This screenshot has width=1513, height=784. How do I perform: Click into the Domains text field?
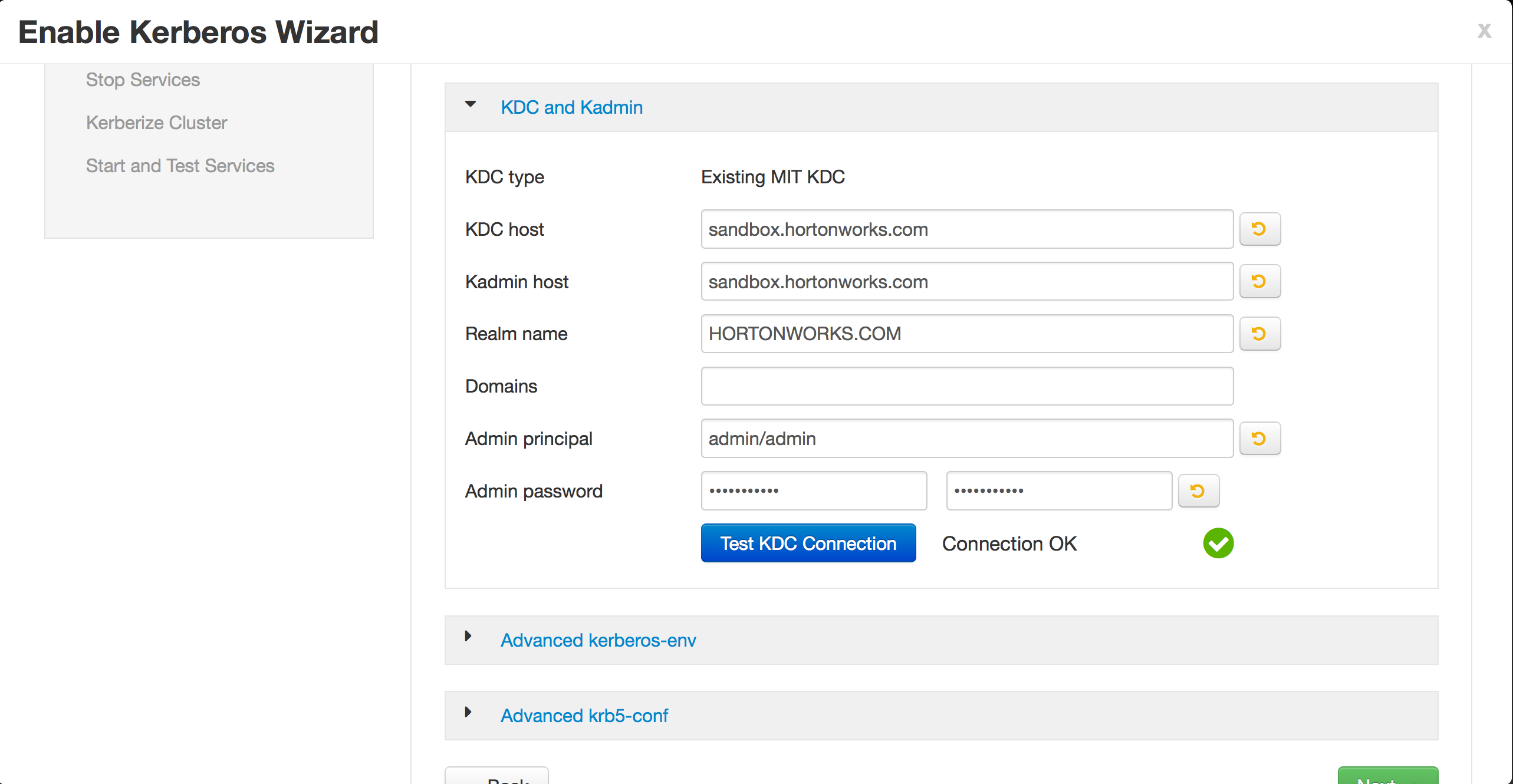point(966,386)
